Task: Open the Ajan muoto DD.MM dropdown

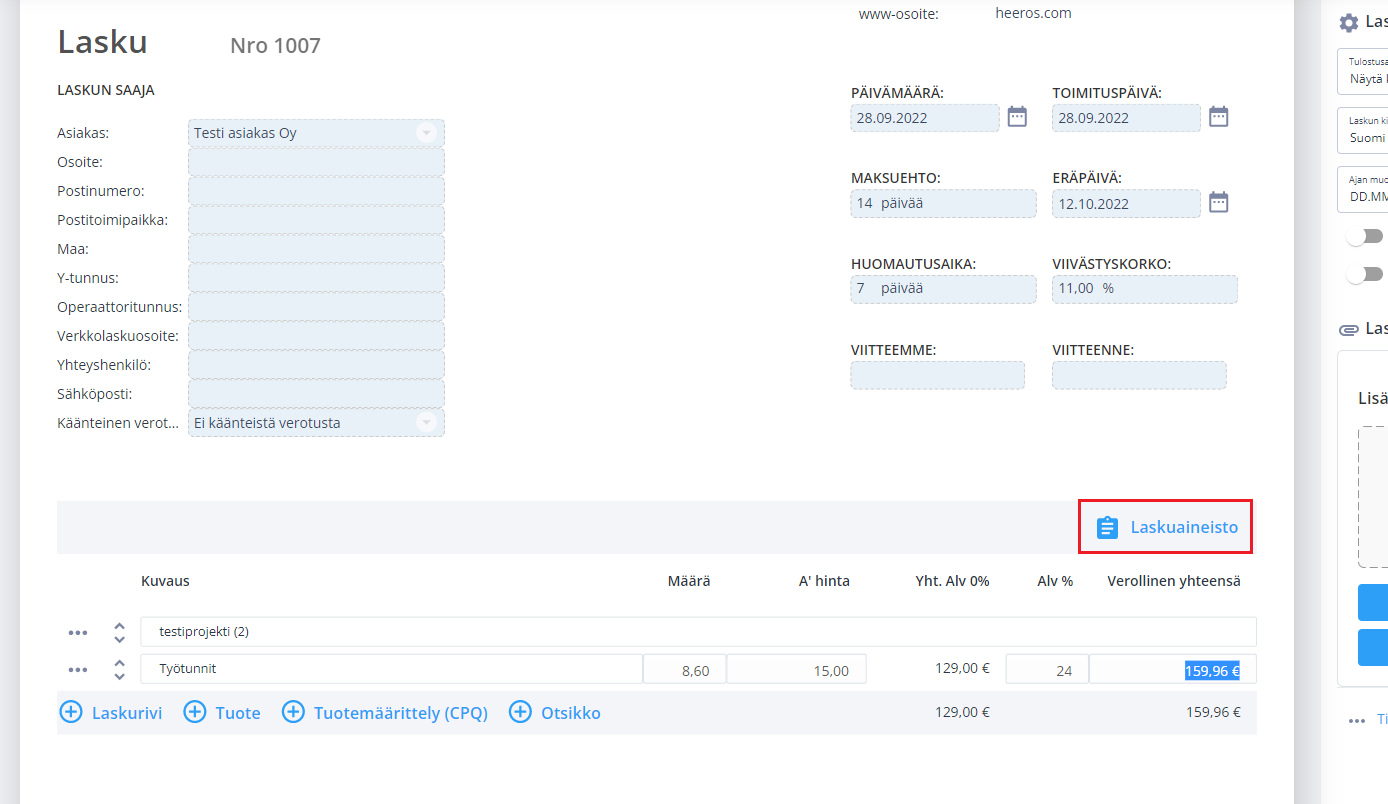Action: click(1363, 189)
